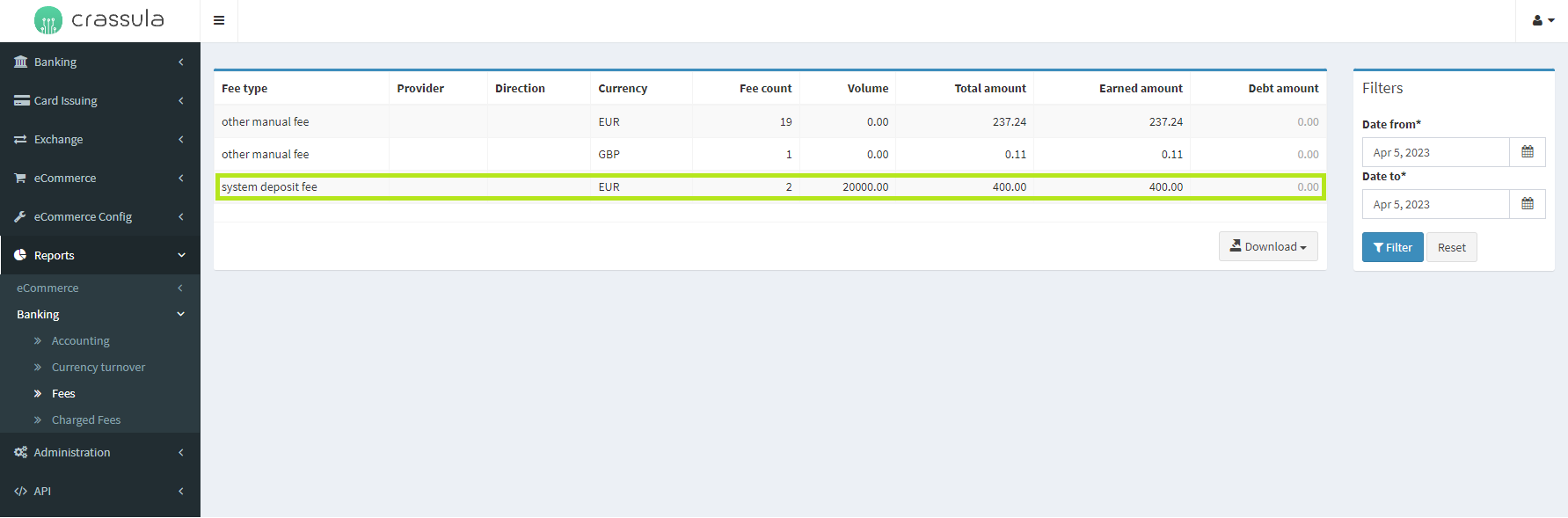The image size is (1568, 518).
Task: Click the Date to calendar icon
Action: pyautogui.click(x=1528, y=204)
